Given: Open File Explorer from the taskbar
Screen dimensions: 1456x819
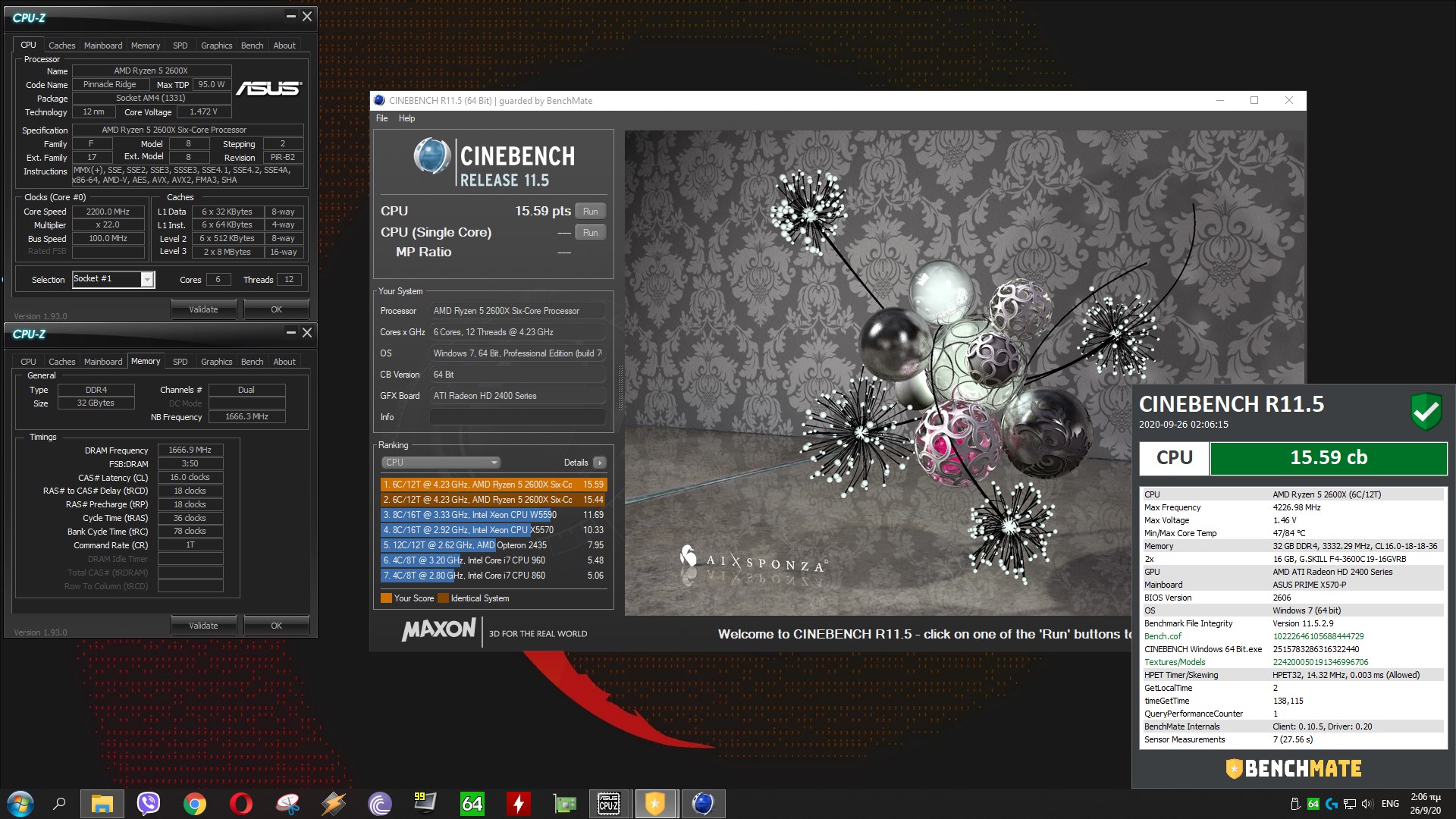Looking at the screenshot, I should [x=102, y=804].
